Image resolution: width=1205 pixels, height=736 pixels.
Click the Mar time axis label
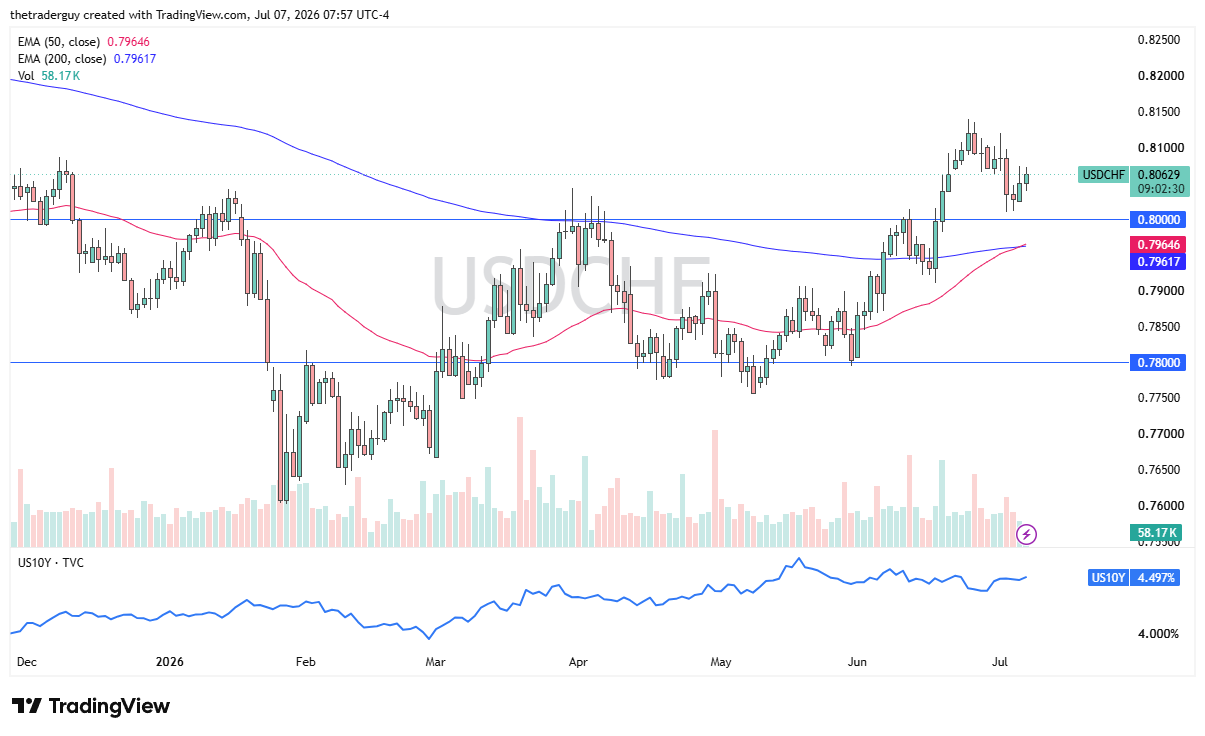coord(435,662)
